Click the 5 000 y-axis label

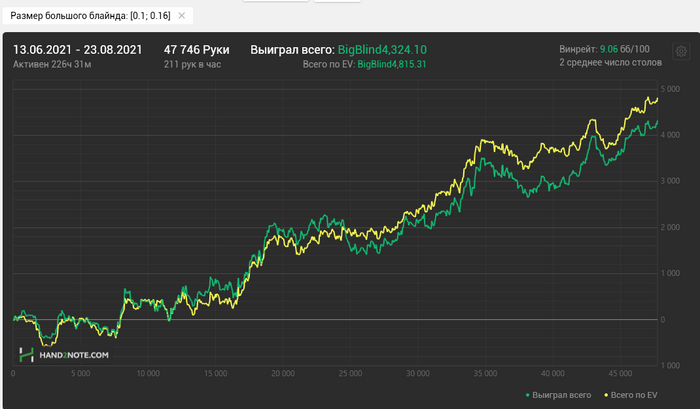tap(671, 89)
